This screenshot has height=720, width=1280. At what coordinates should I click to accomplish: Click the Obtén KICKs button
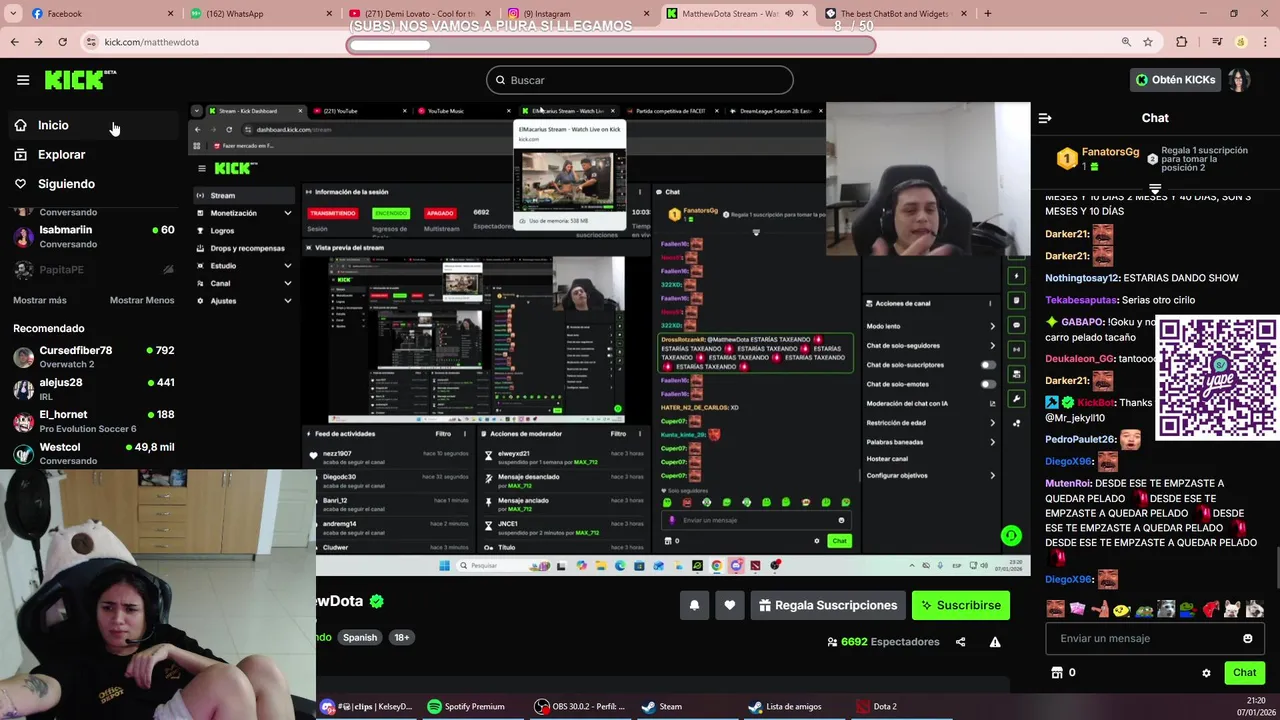coord(1176,79)
